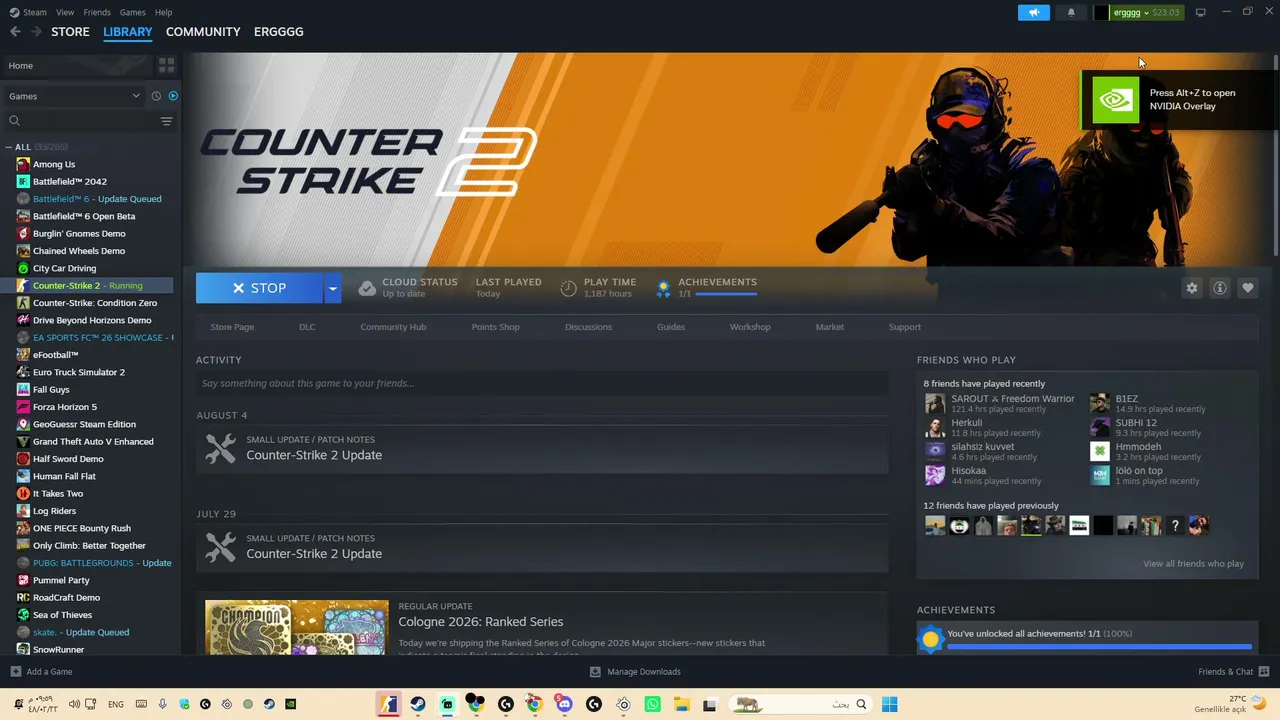Open Steam from the Windows taskbar
Screen dimensions: 1280x720
418,704
